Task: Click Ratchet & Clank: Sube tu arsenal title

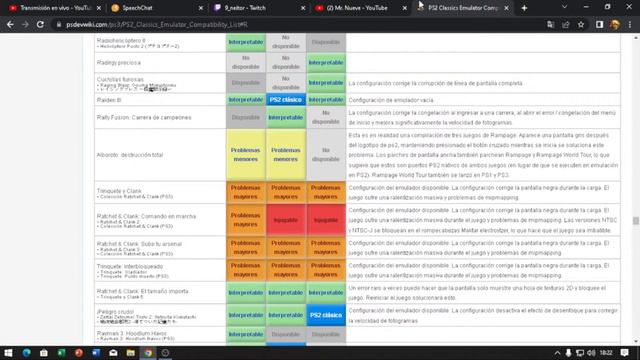Action: click(139, 244)
